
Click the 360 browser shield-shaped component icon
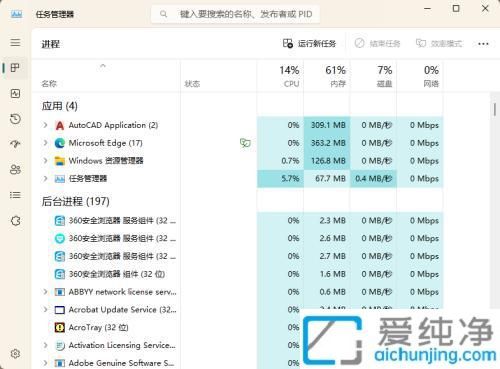(x=60, y=238)
